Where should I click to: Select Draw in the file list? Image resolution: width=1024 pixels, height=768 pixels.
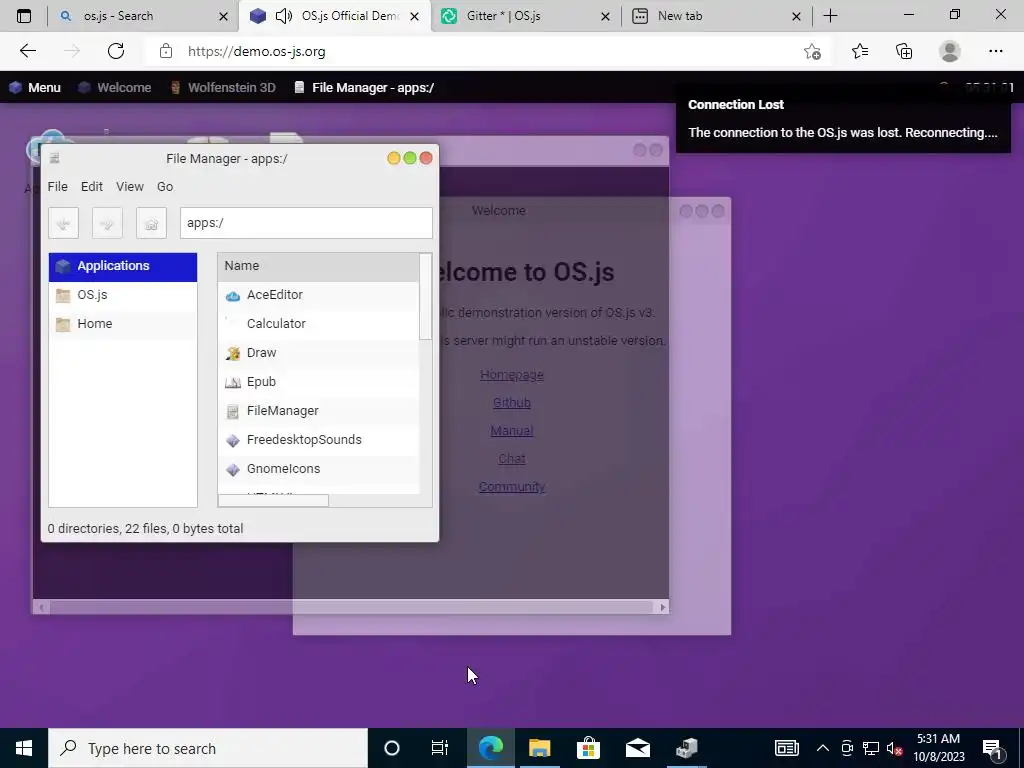319,353
